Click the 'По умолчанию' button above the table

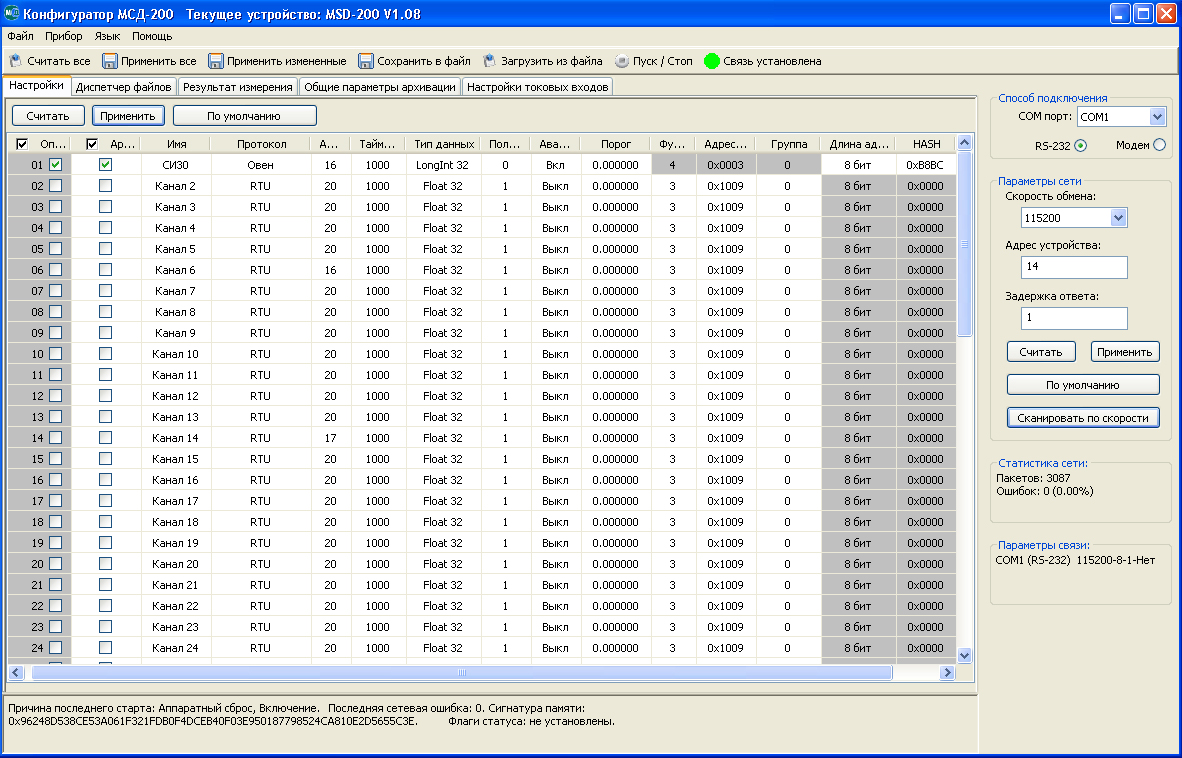pos(244,116)
